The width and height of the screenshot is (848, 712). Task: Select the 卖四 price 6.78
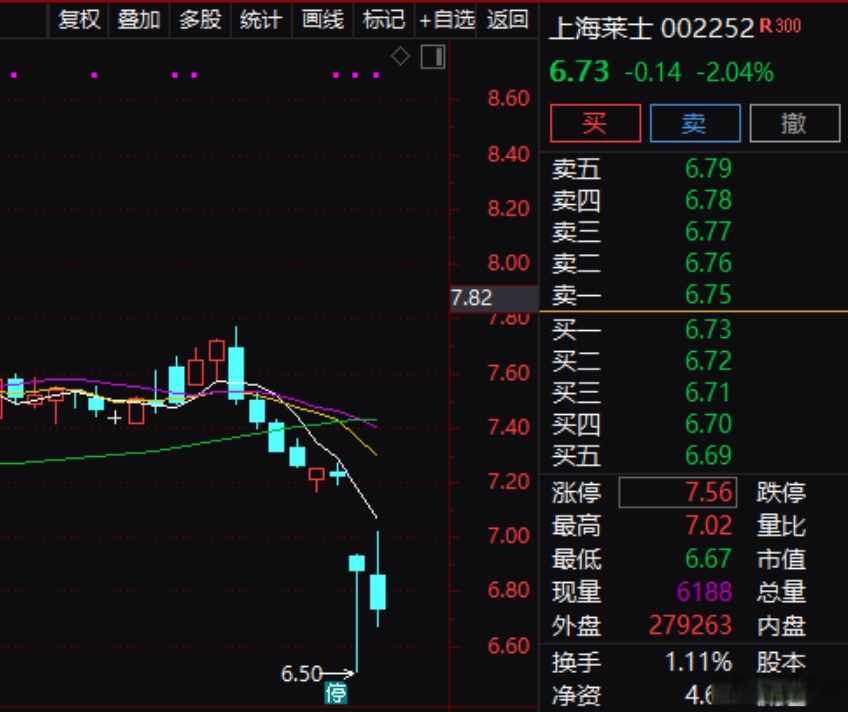tap(708, 199)
